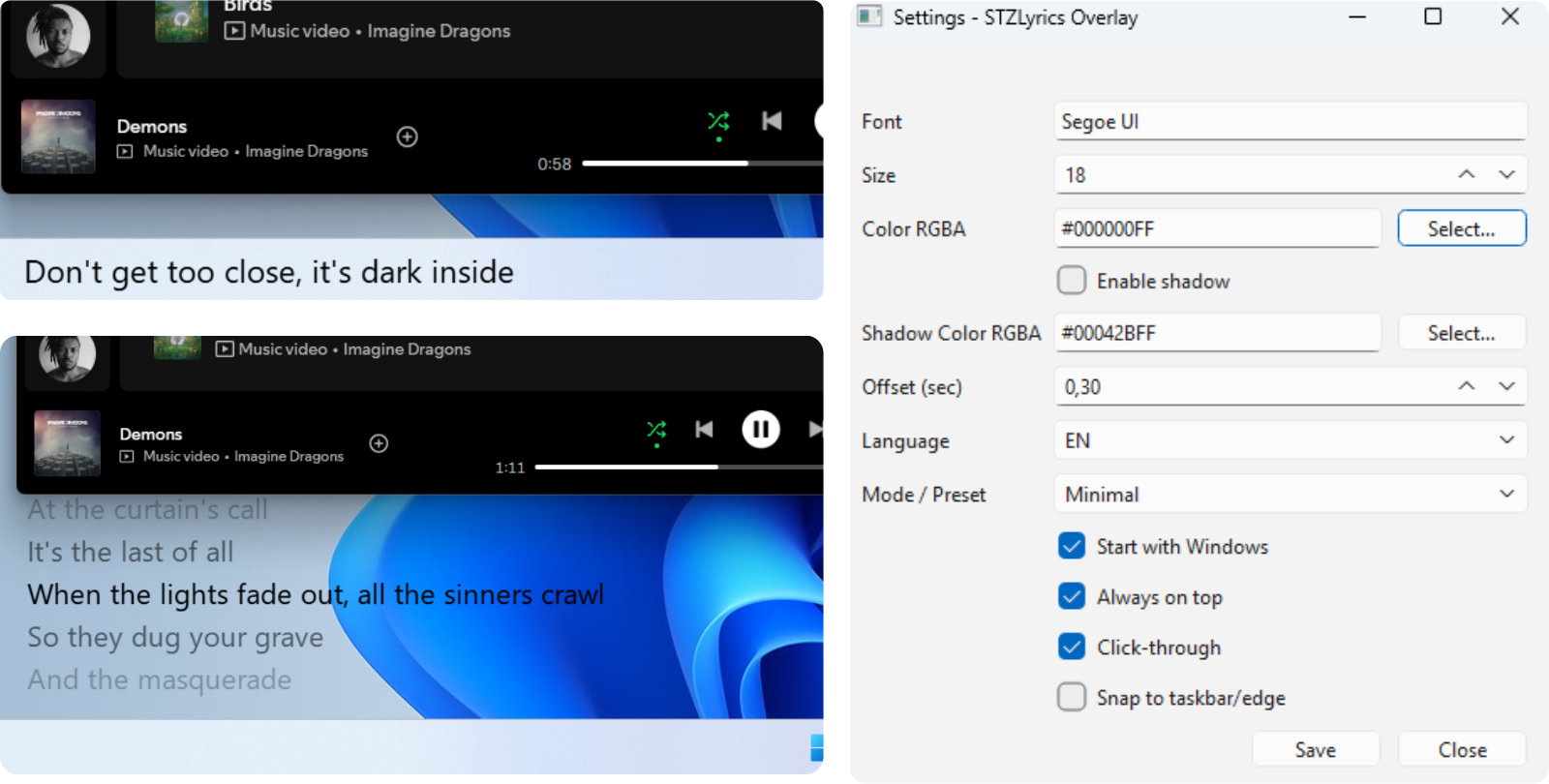Uncheck Start with Windows
The height and width of the screenshot is (784, 1549).
pos(1072,546)
